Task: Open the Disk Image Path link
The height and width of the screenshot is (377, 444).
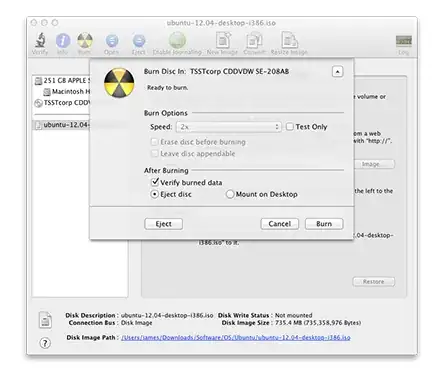Action: point(236,338)
